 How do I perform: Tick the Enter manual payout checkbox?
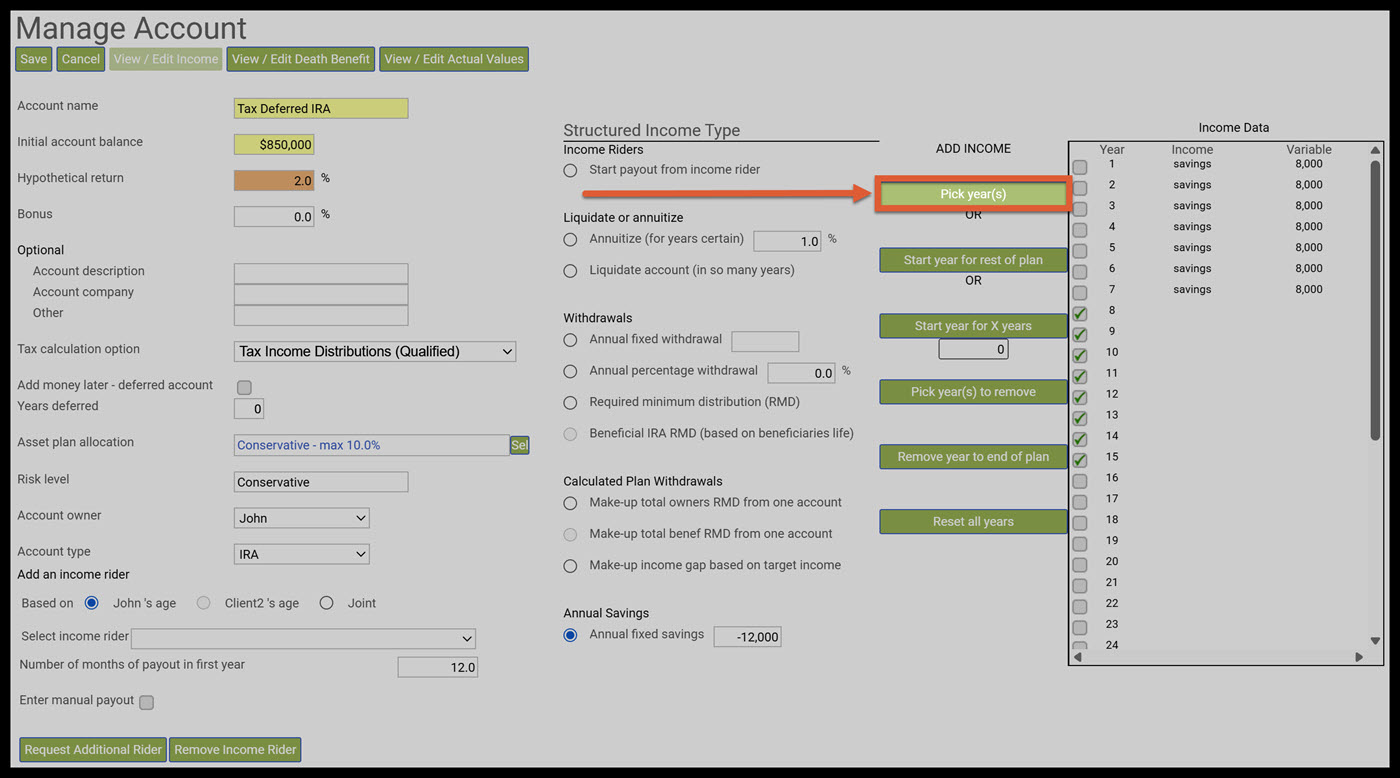pyautogui.click(x=146, y=702)
